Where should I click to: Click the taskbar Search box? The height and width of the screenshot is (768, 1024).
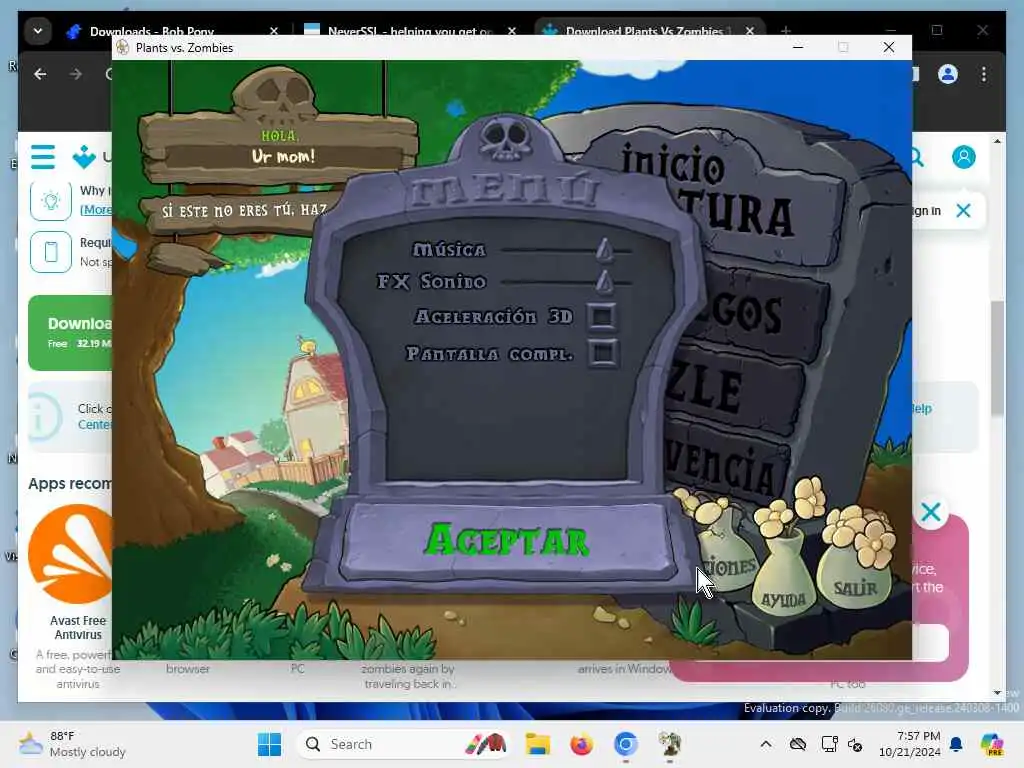pyautogui.click(x=405, y=744)
